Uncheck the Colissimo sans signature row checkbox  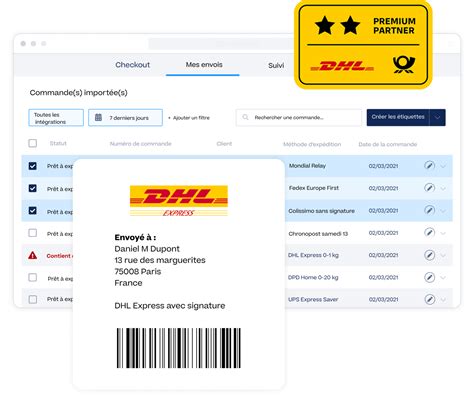(x=33, y=211)
